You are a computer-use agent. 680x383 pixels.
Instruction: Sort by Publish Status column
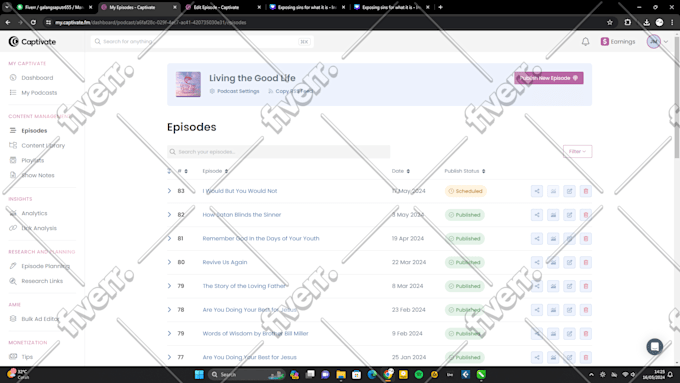pyautogui.click(x=464, y=171)
